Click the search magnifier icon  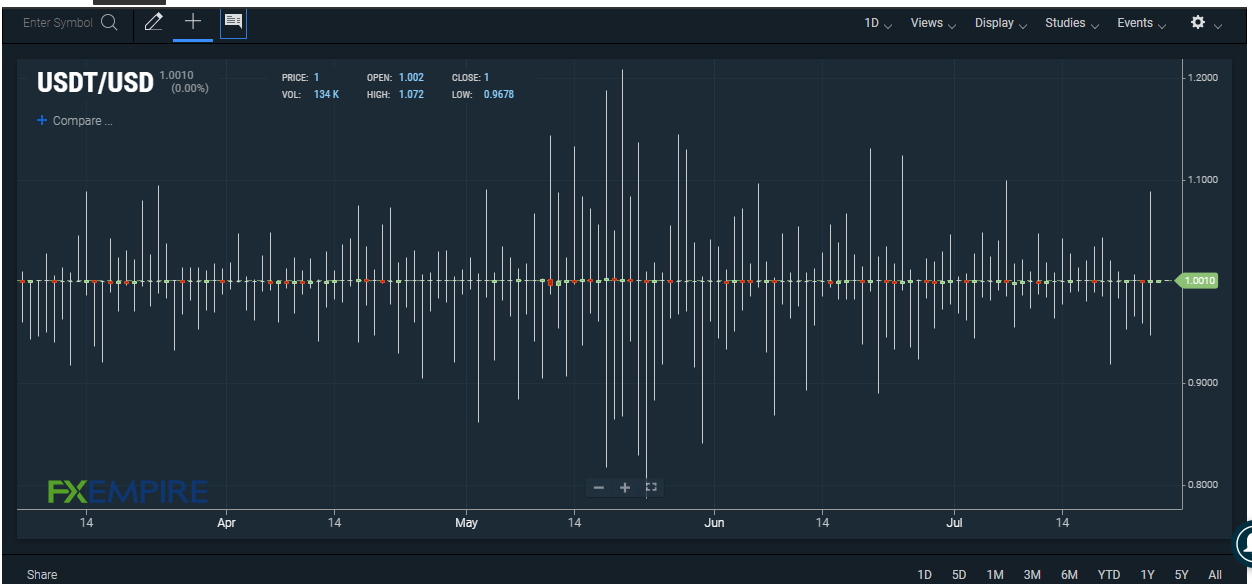click(x=109, y=23)
